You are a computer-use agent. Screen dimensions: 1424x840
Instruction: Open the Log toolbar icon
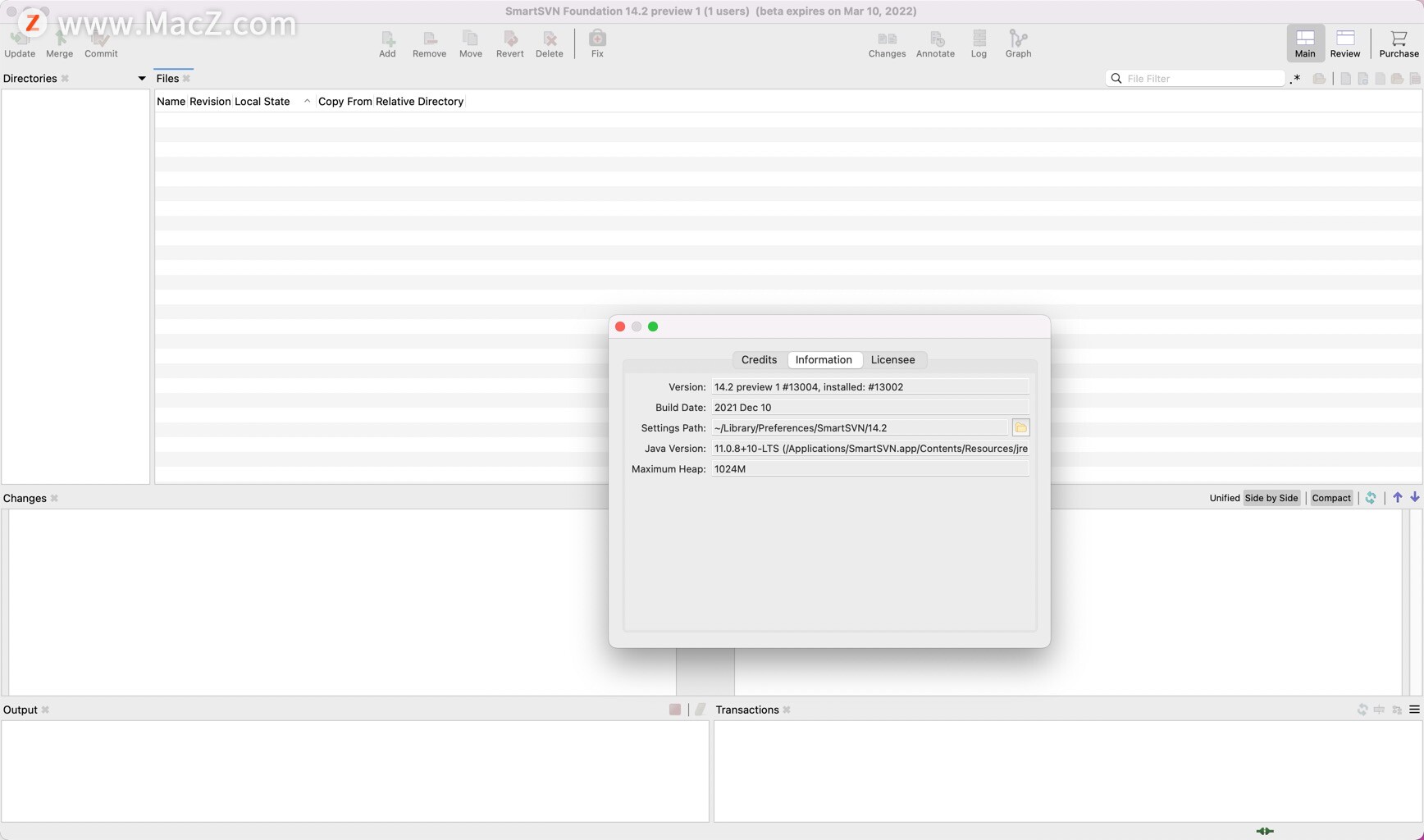pos(979,43)
